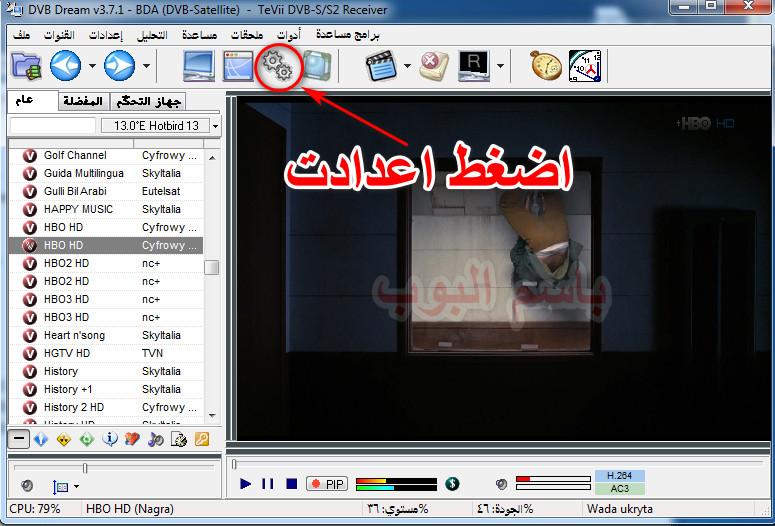Screen dimensions: 775x526
Task: Toggle the speaker mute under channel list
Action: tap(28, 486)
